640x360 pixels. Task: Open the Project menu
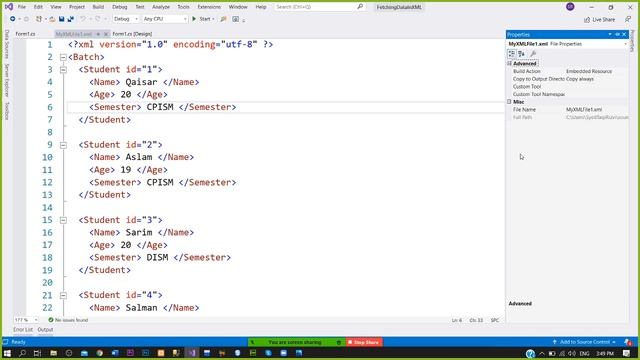coord(77,7)
